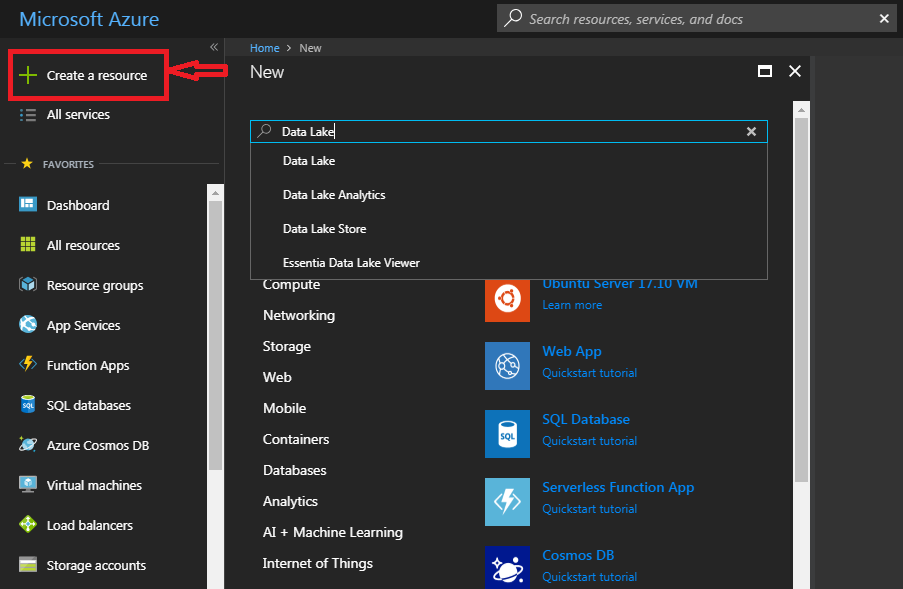Click the Ubuntu Server 17.10 VM link
The image size is (903, 589).
[620, 285]
